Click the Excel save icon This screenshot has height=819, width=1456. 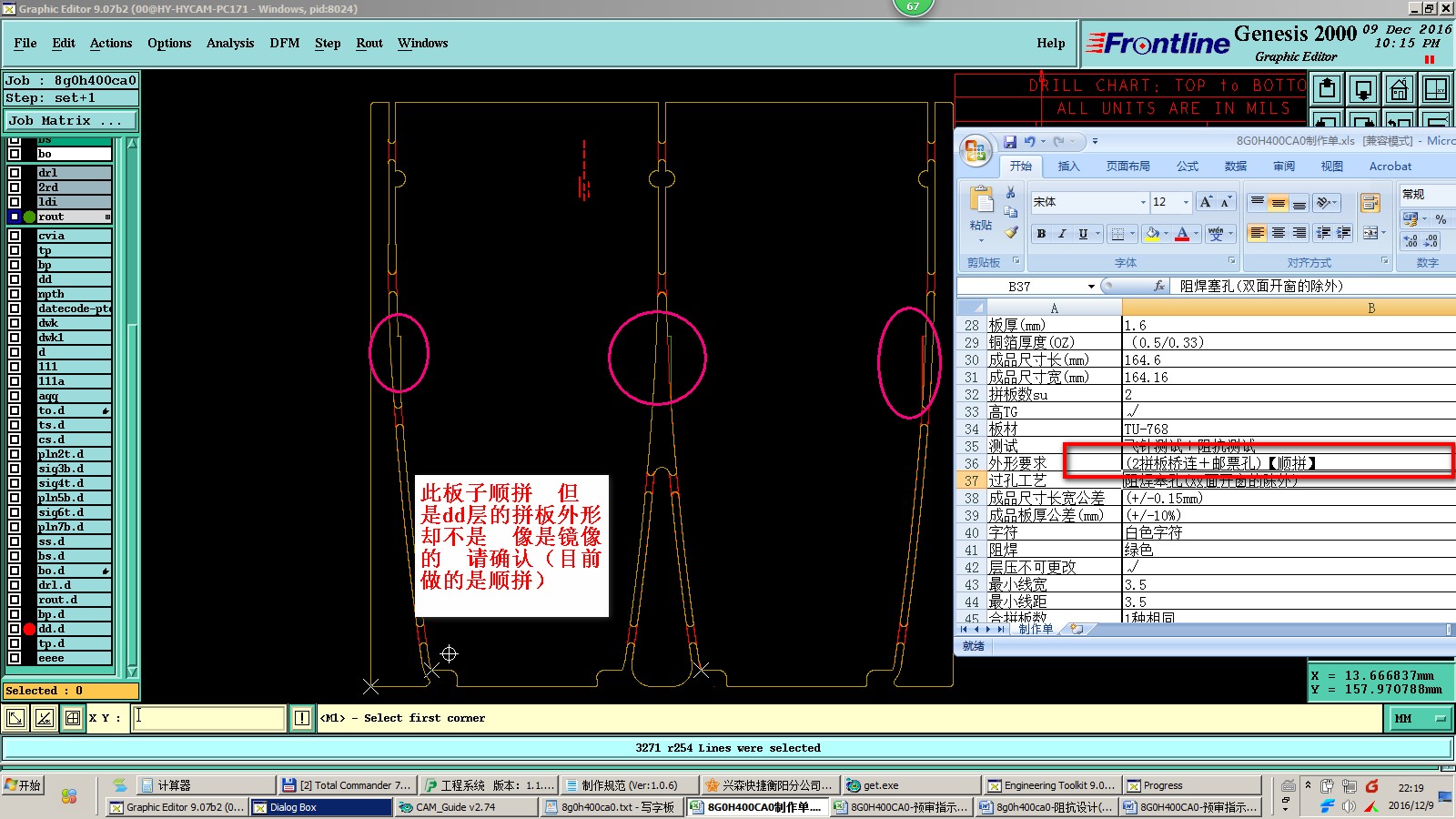point(1010,142)
